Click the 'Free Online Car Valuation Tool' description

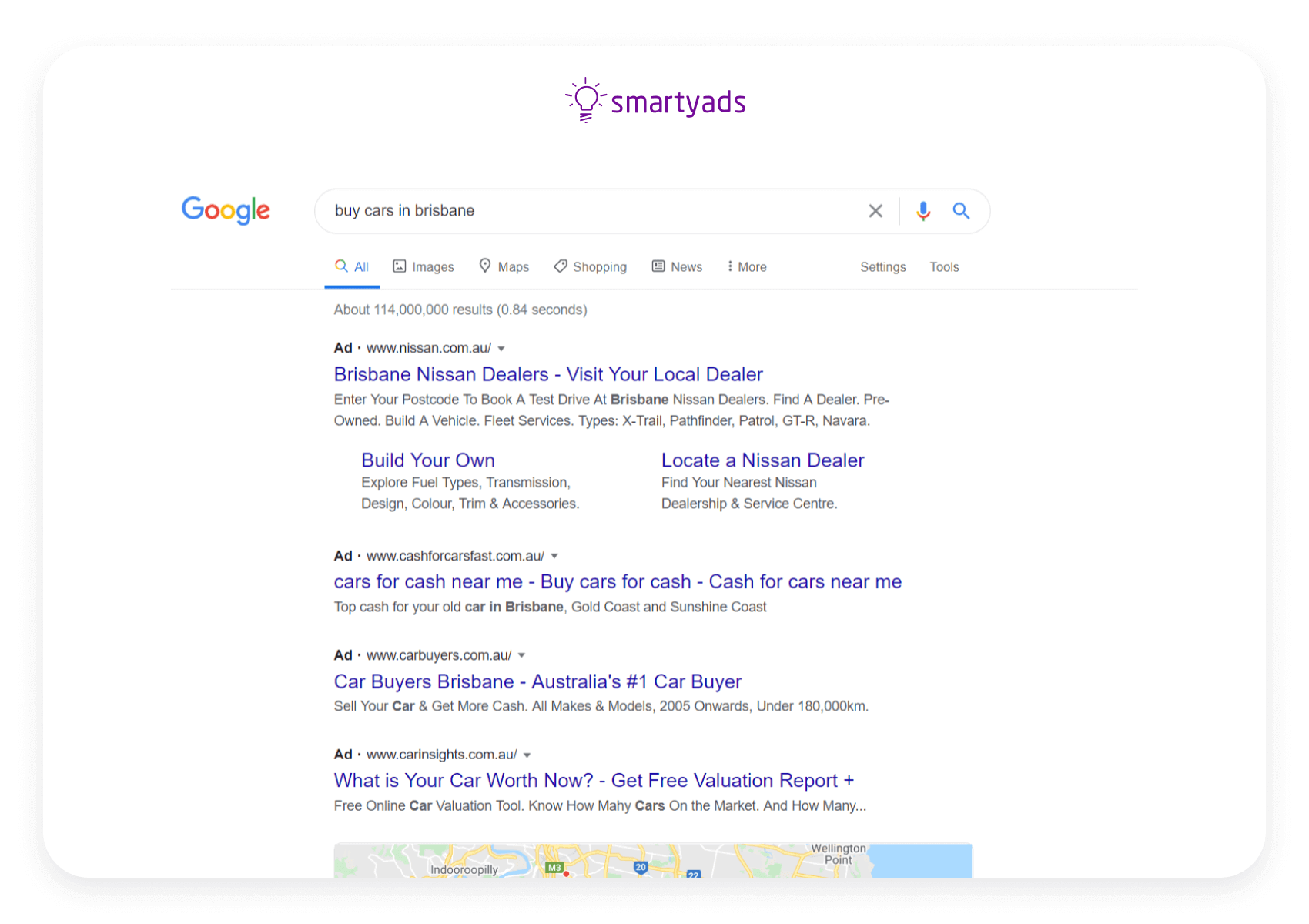click(600, 806)
